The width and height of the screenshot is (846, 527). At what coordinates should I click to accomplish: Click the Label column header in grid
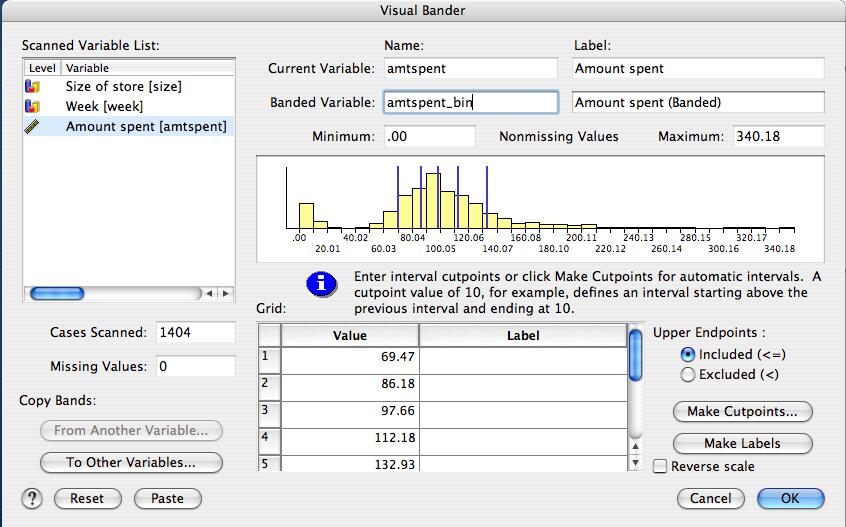pyautogui.click(x=523, y=336)
